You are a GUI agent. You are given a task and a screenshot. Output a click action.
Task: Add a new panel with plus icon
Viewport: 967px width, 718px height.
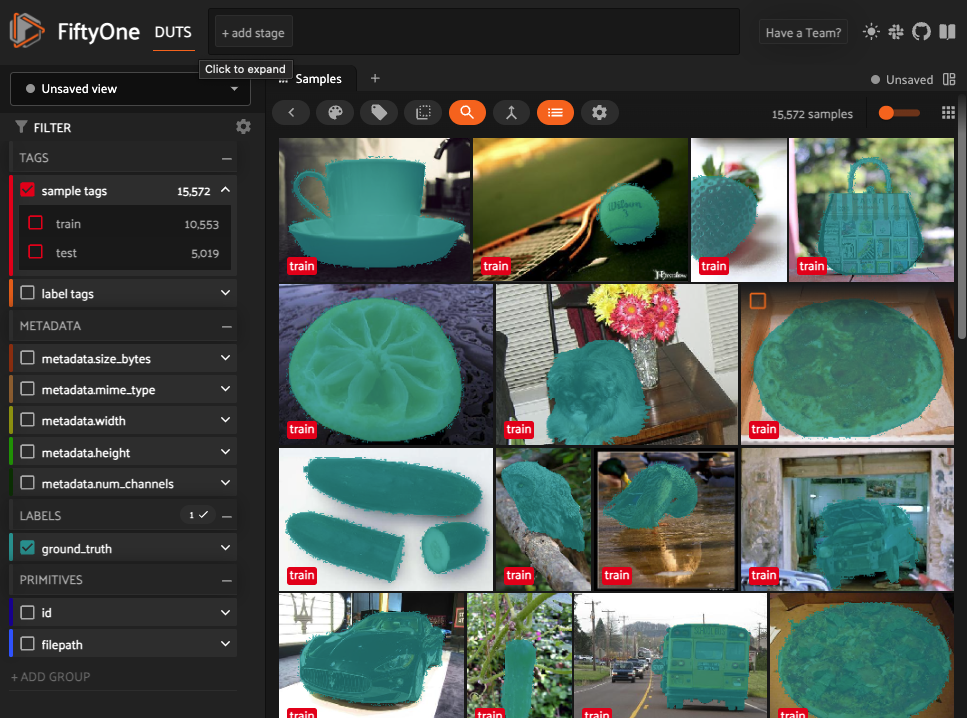(x=375, y=78)
